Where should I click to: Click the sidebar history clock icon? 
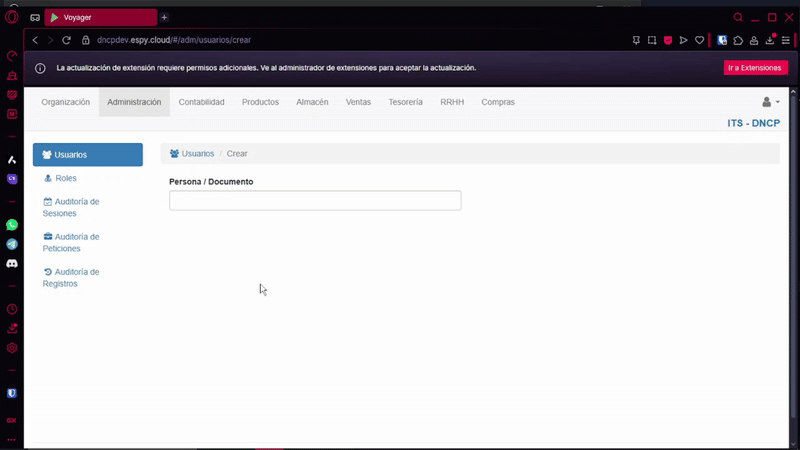(12, 310)
